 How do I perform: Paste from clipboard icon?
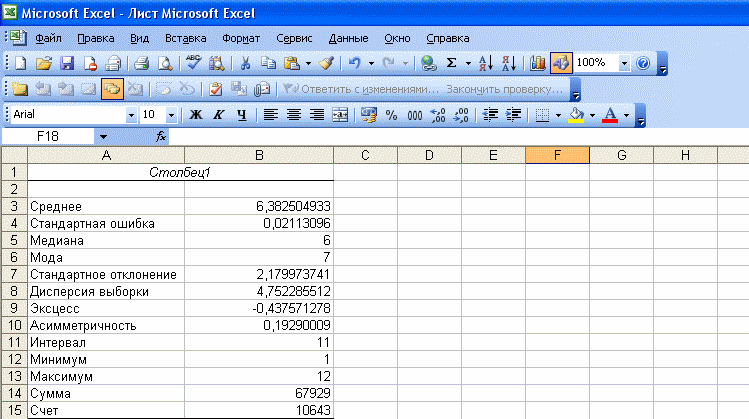point(292,63)
